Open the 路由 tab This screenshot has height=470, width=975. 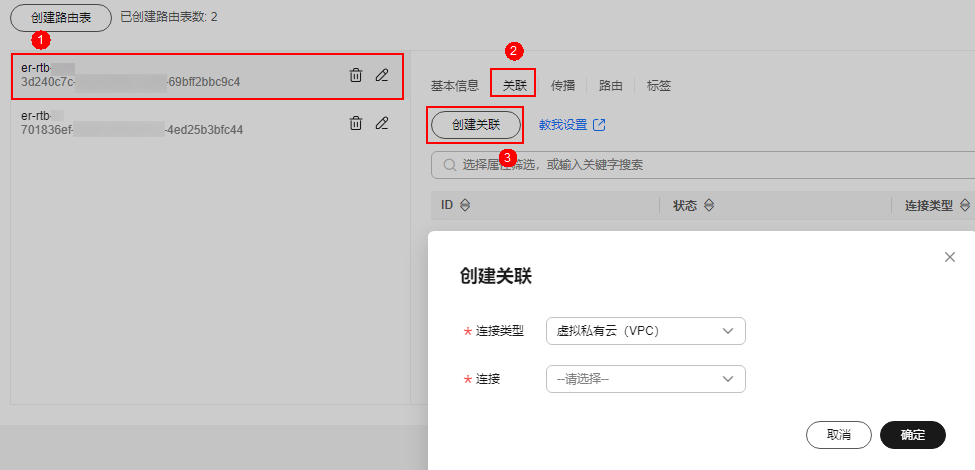[x=611, y=86]
